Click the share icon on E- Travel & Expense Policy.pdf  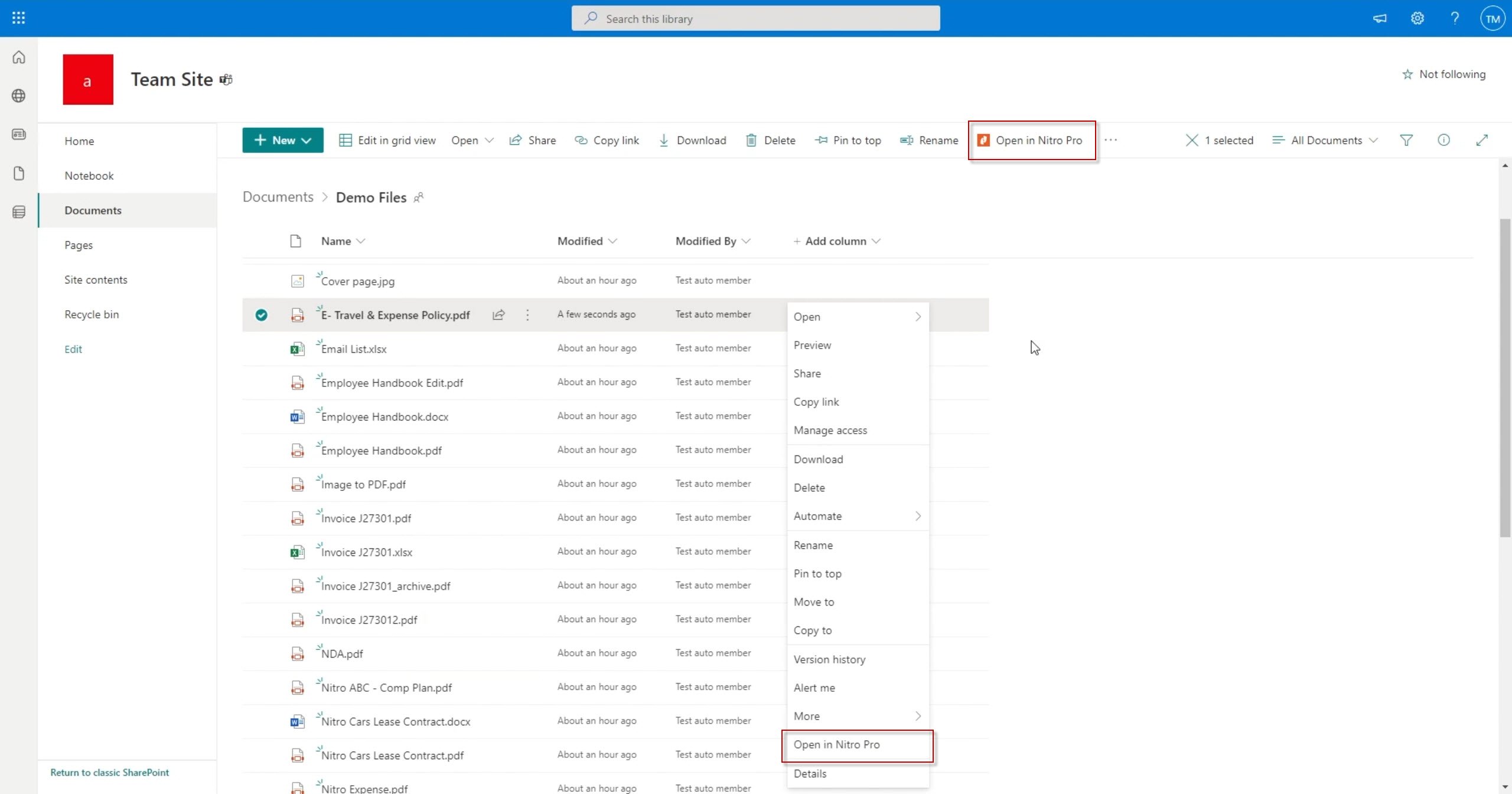point(499,315)
